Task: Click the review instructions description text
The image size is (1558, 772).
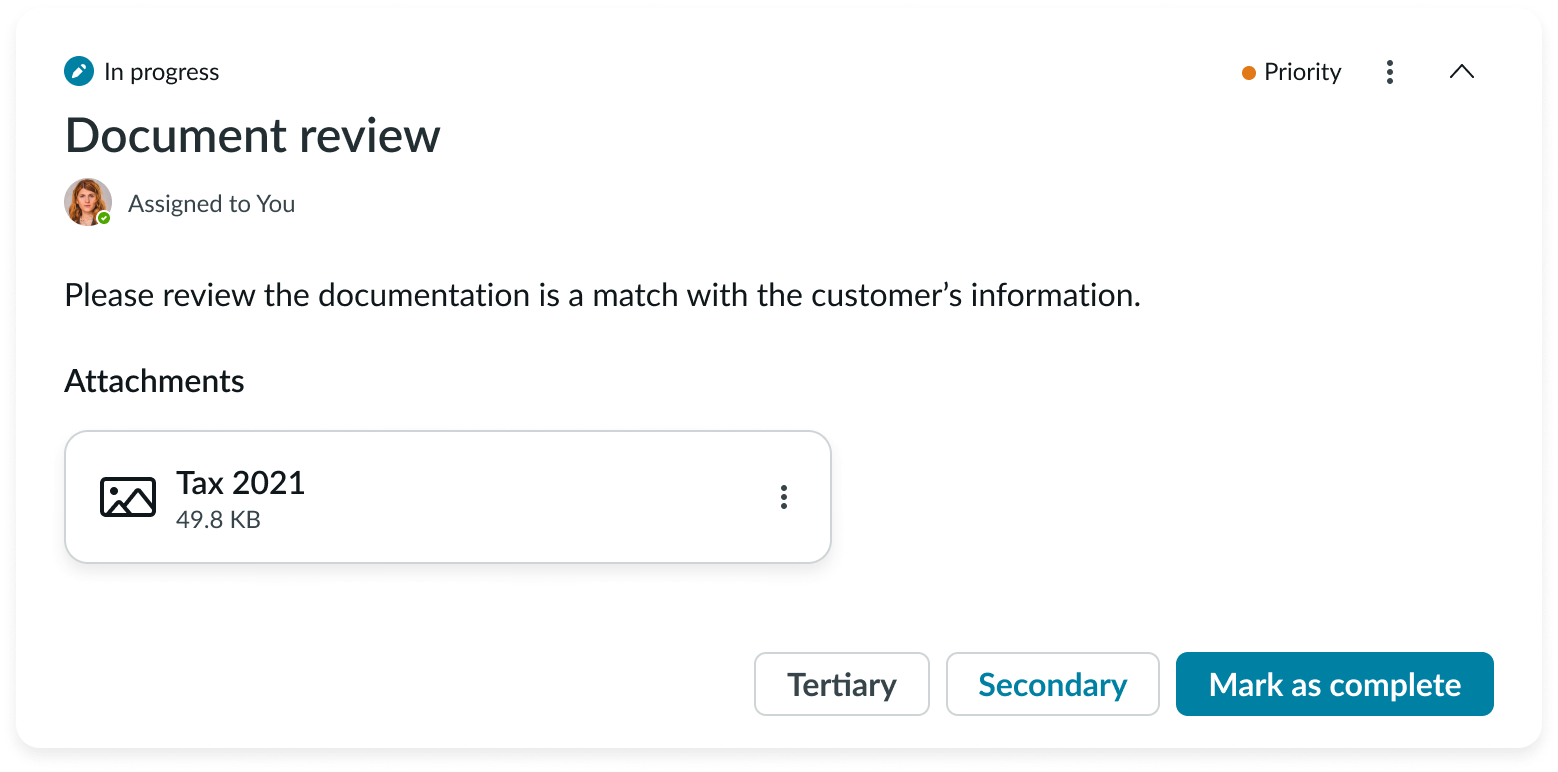Action: coord(602,296)
